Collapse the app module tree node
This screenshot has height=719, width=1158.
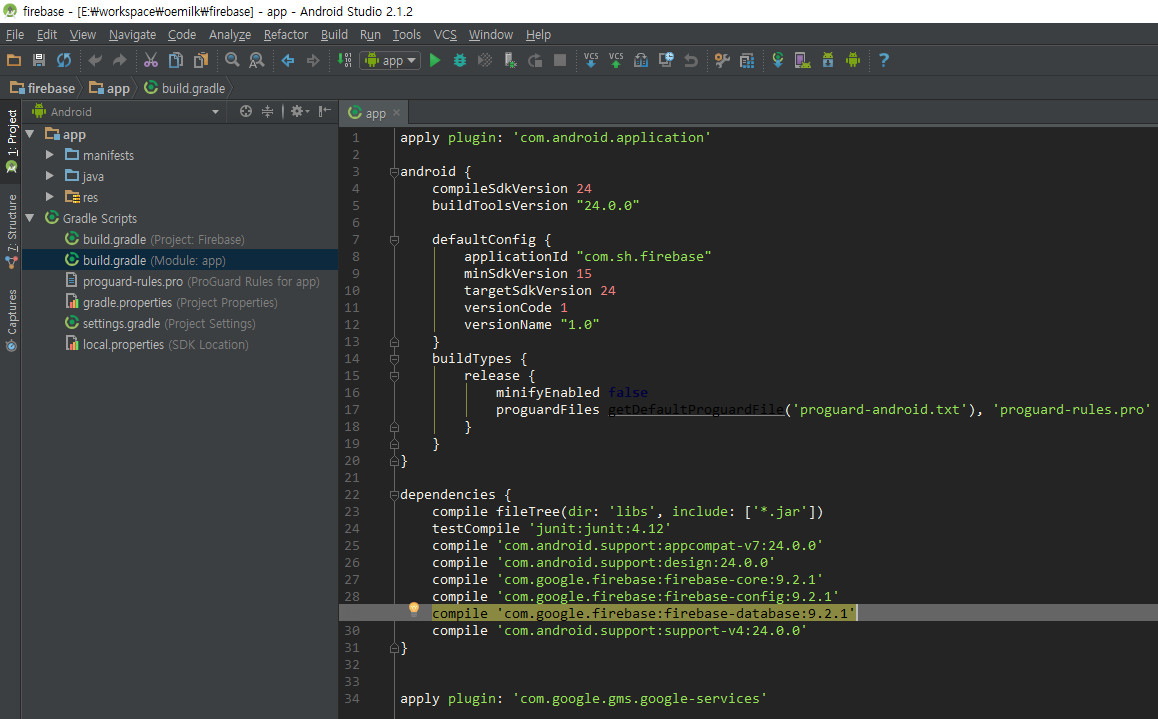point(30,134)
